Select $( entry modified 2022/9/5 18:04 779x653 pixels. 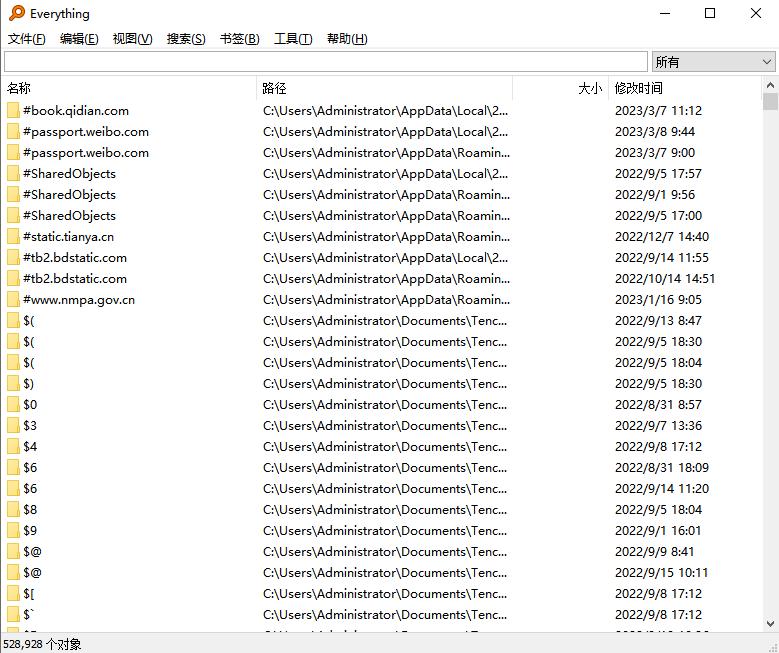(x=29, y=363)
